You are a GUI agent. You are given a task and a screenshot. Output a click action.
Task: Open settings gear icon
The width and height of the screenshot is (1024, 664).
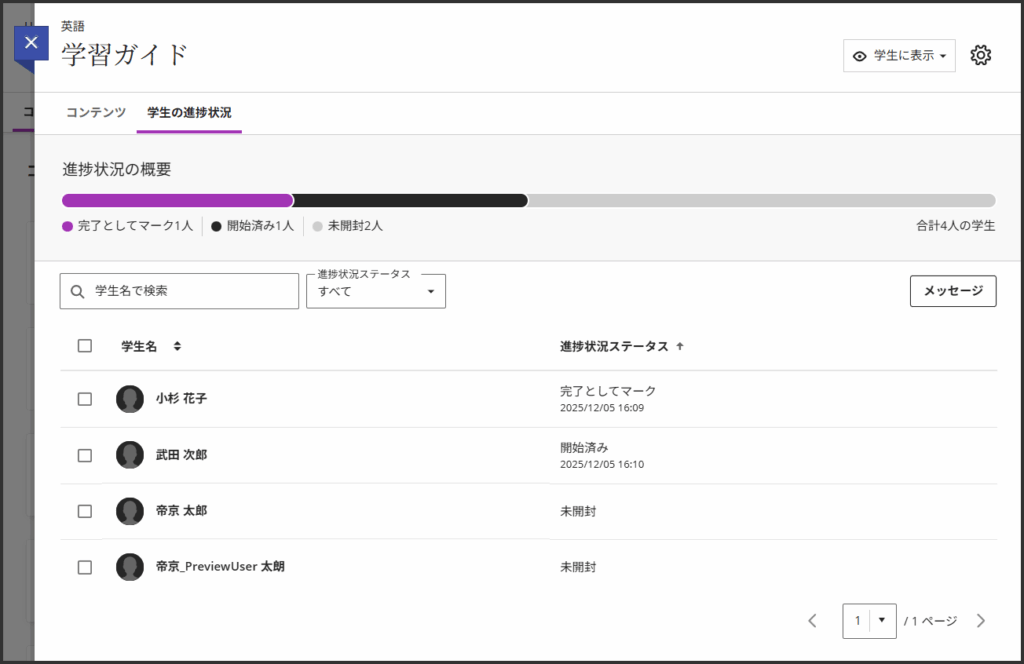click(980, 56)
